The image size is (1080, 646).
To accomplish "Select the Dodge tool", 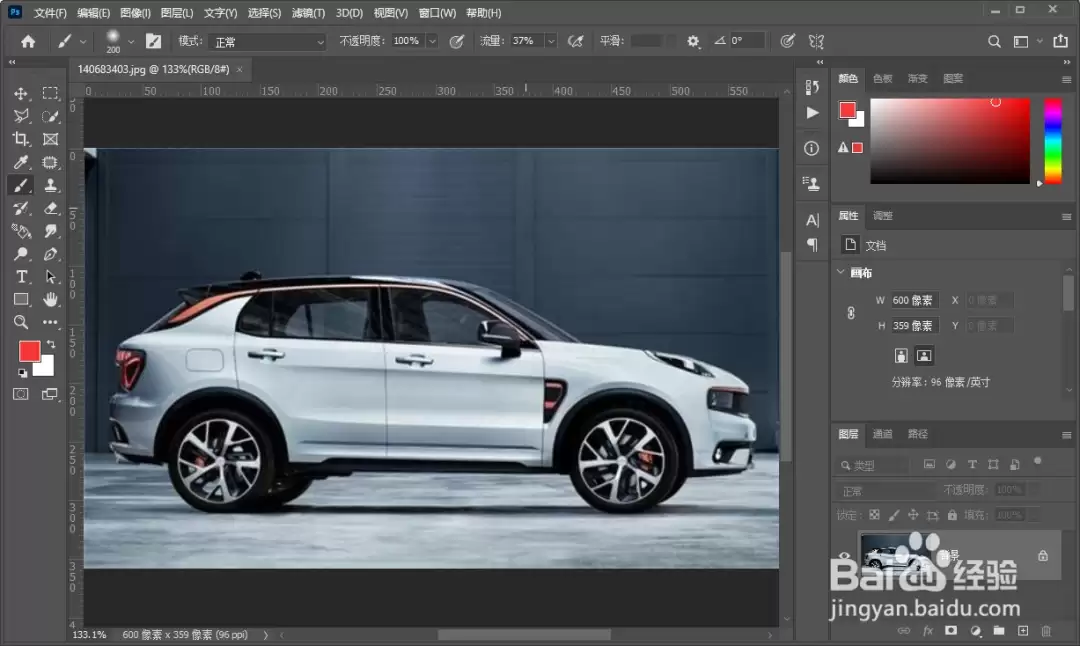I will [21, 254].
